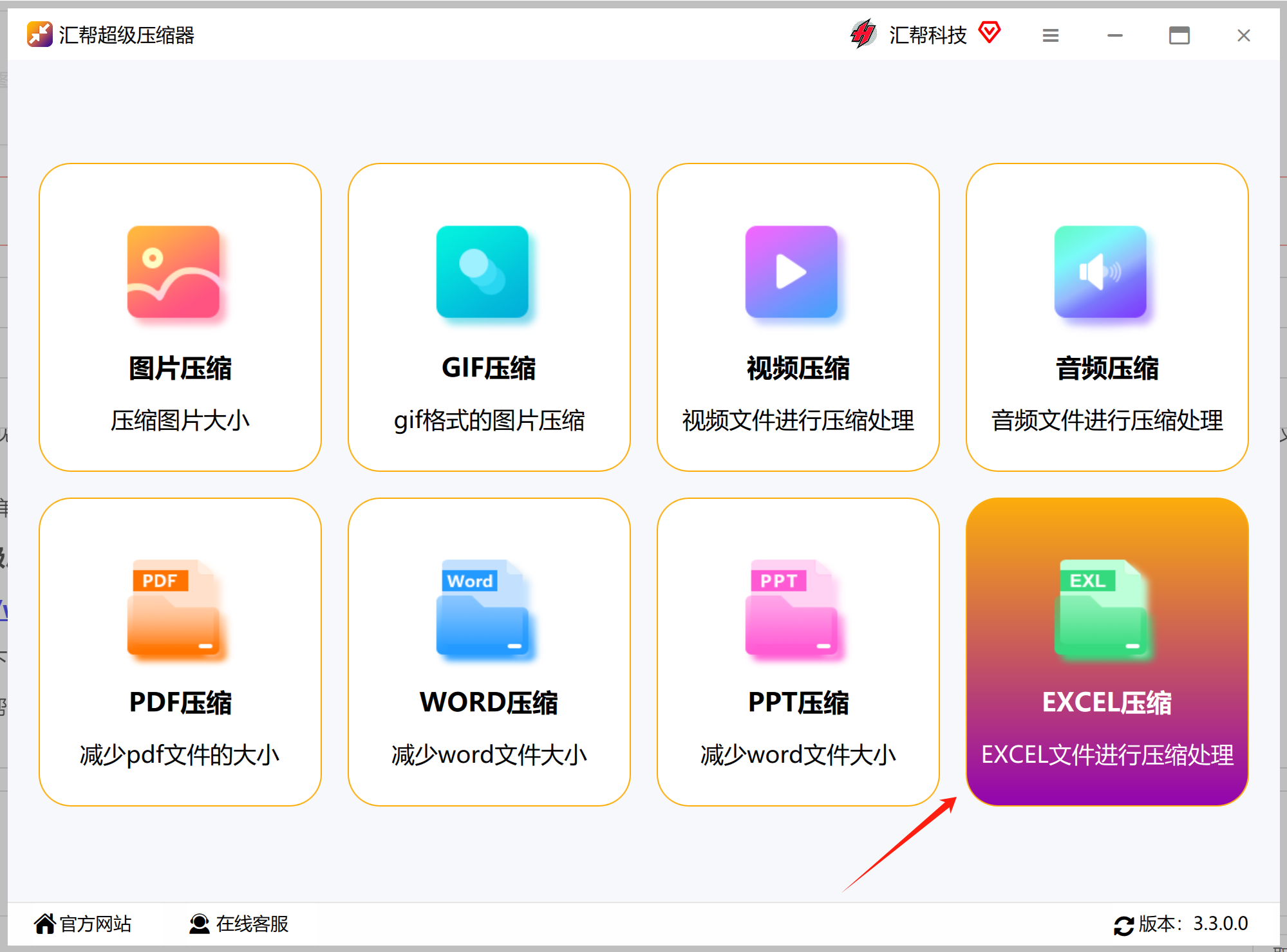Select the 音频压缩 title
Image resolution: width=1287 pixels, height=952 pixels.
pyautogui.click(x=1107, y=368)
